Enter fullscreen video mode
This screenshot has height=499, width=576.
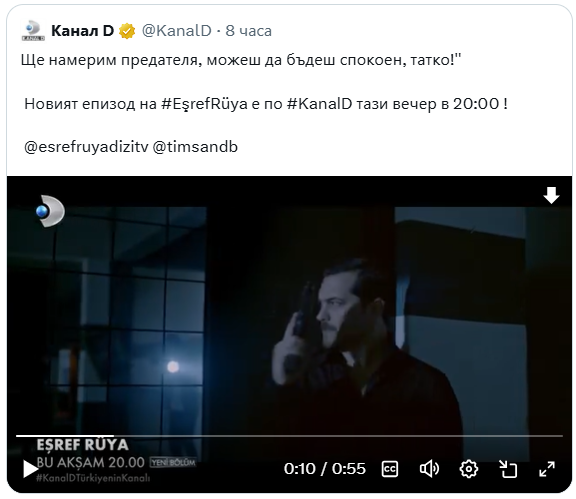pyautogui.click(x=547, y=469)
